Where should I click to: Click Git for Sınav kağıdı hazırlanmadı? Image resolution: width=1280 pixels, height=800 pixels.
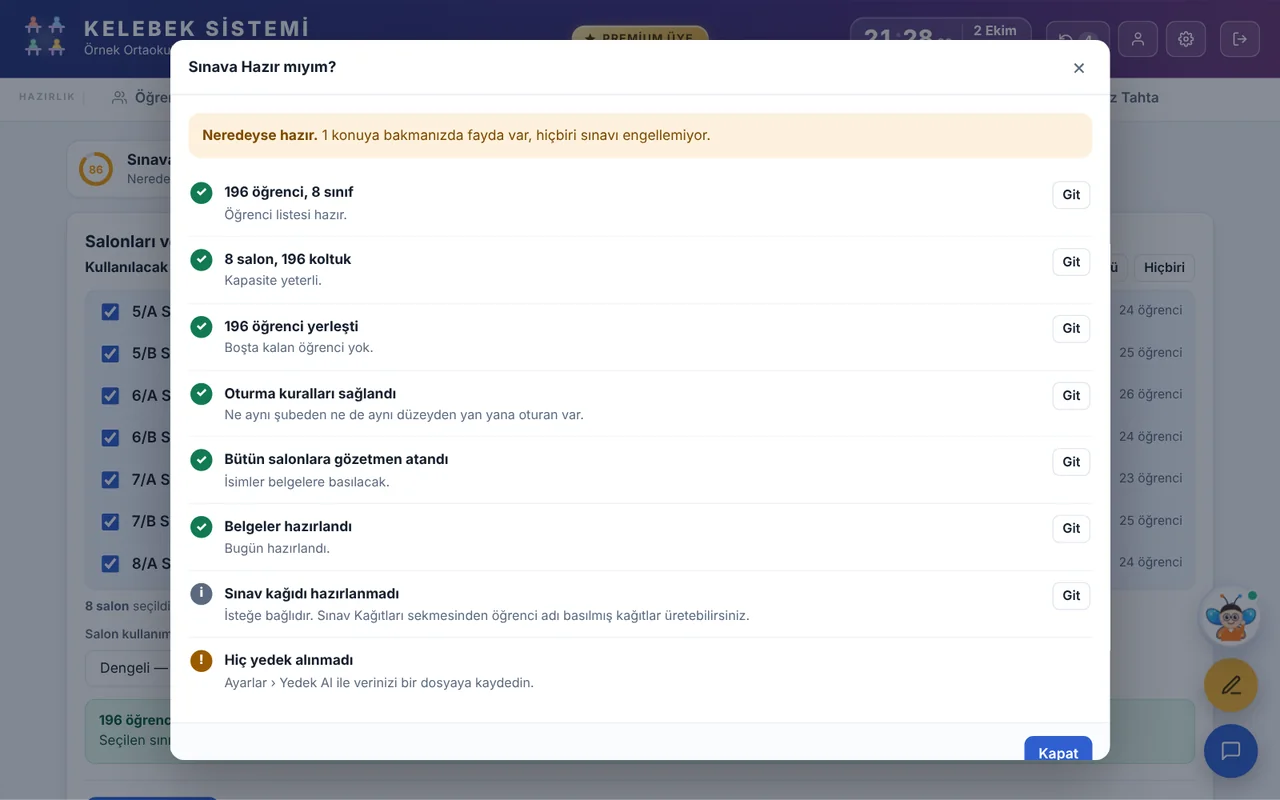click(x=1071, y=595)
